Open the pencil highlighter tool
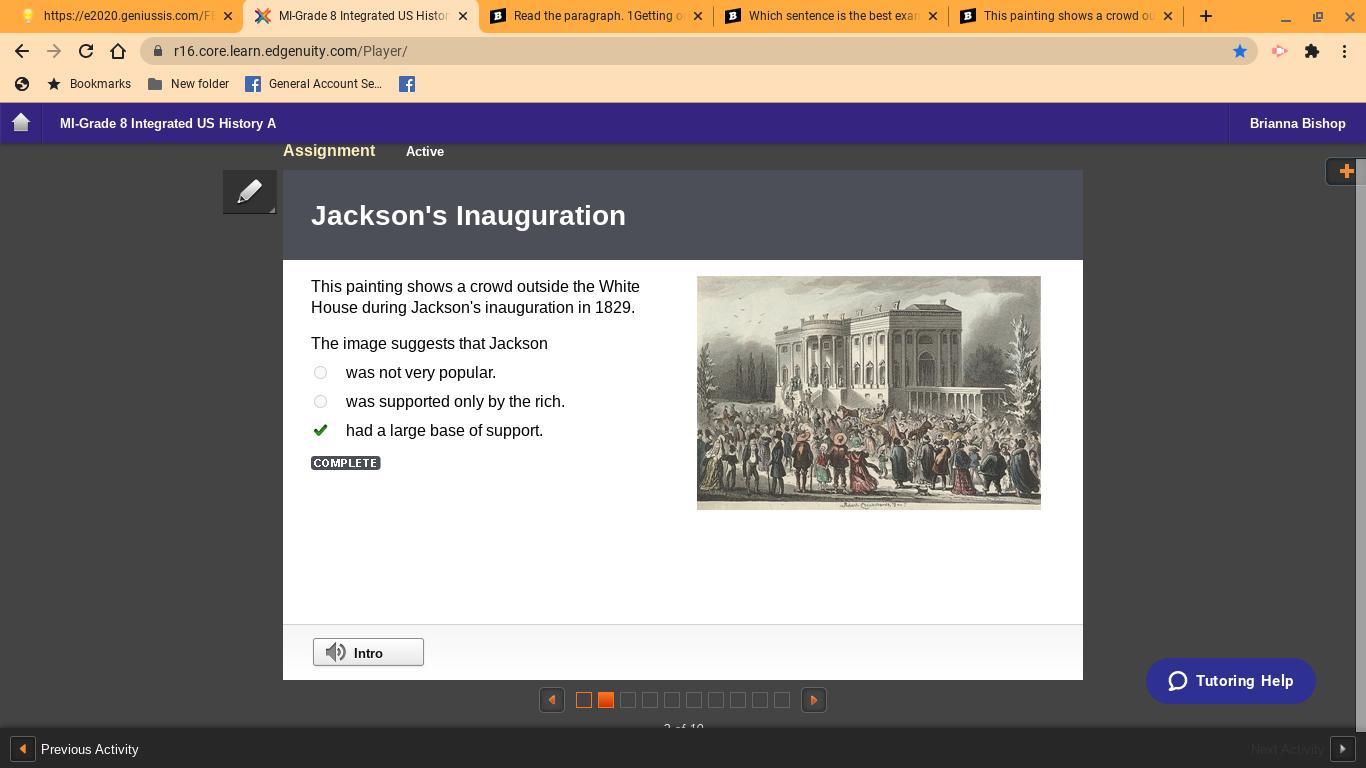Image resolution: width=1366 pixels, height=768 pixels. (250, 192)
